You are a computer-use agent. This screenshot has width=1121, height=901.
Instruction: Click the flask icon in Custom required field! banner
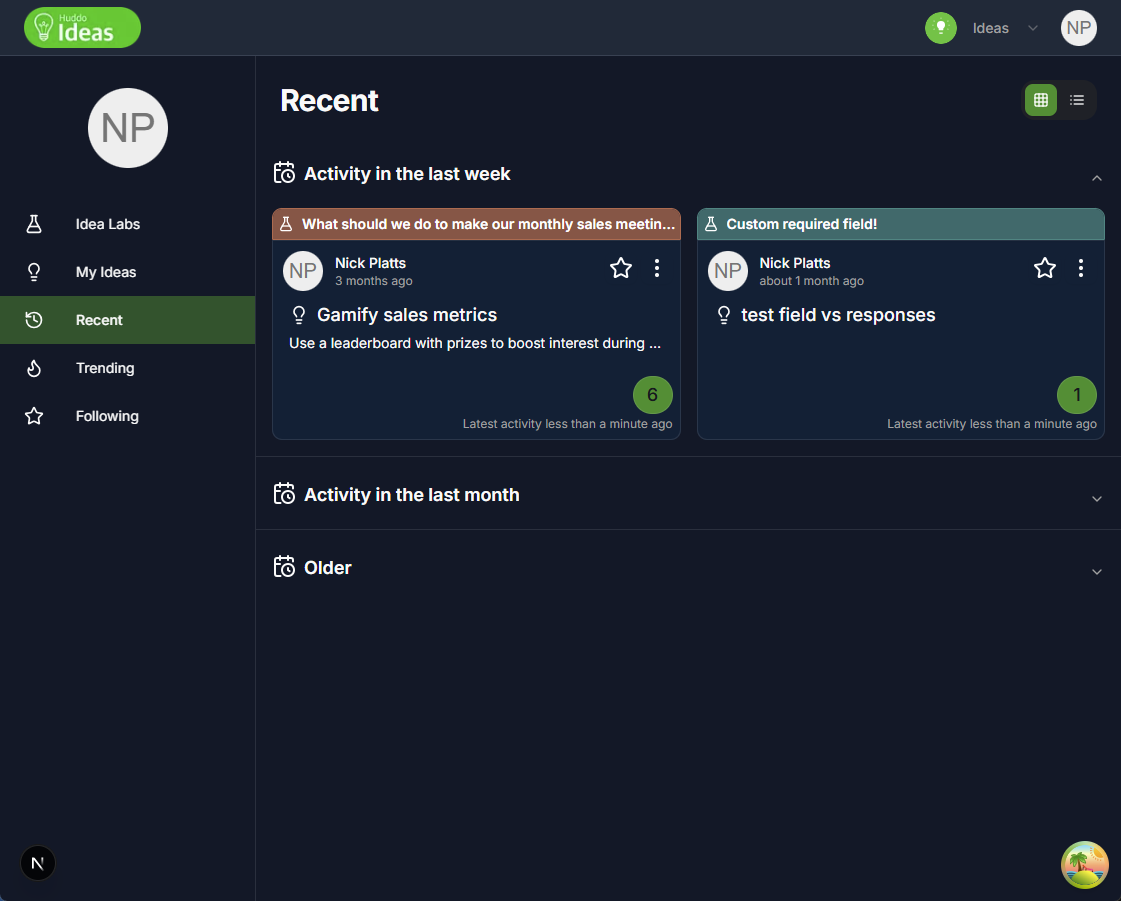pos(711,224)
